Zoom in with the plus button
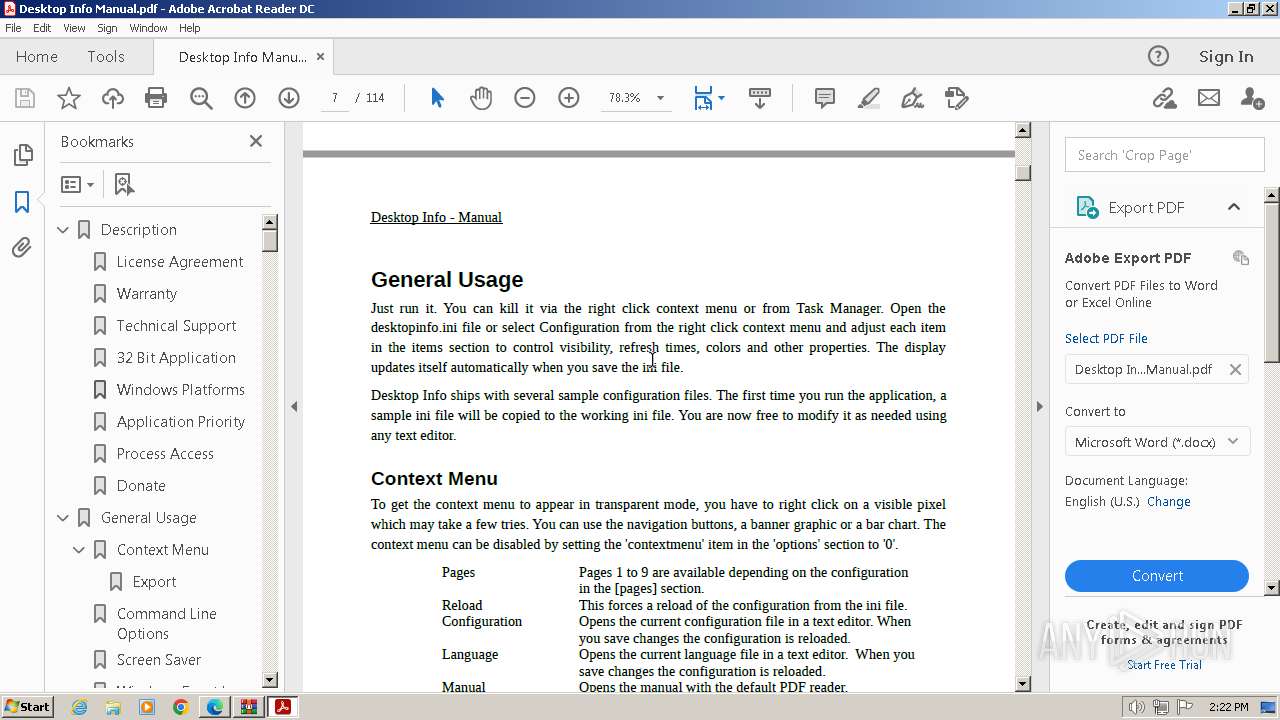The image size is (1280, 720). coord(569,98)
